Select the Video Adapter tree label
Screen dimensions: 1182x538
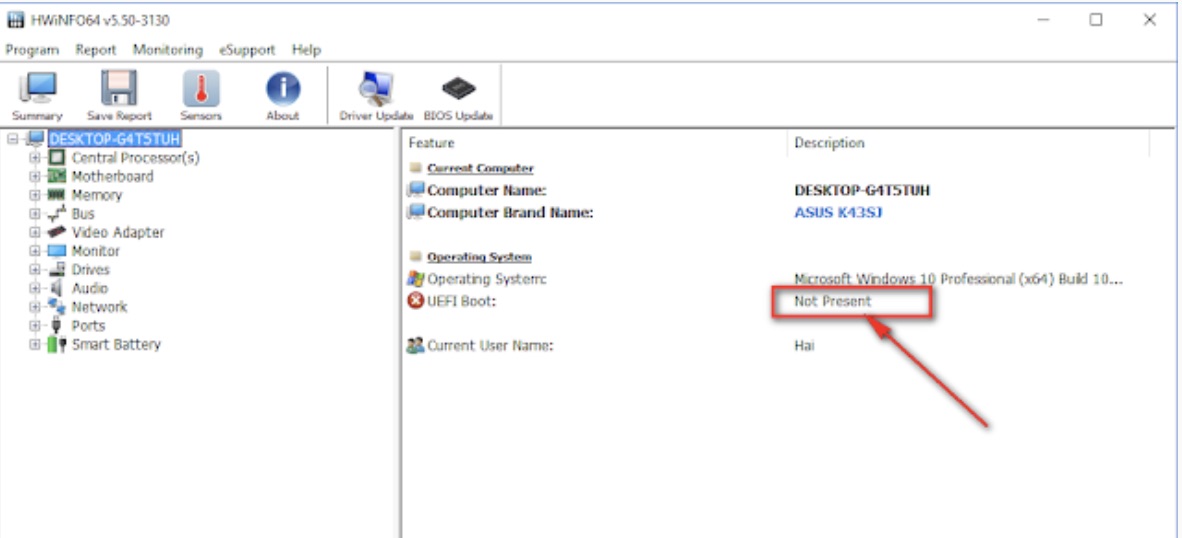[x=118, y=232]
